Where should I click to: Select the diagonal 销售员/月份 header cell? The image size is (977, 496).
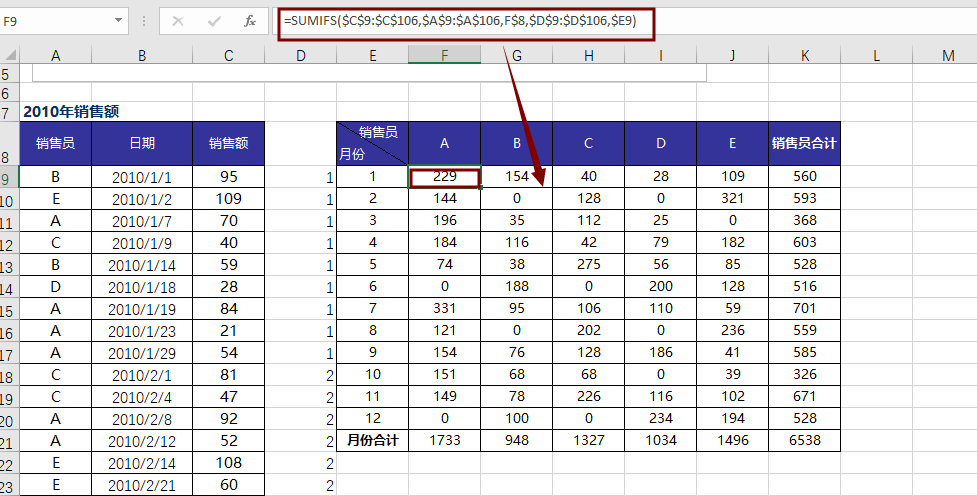click(373, 143)
